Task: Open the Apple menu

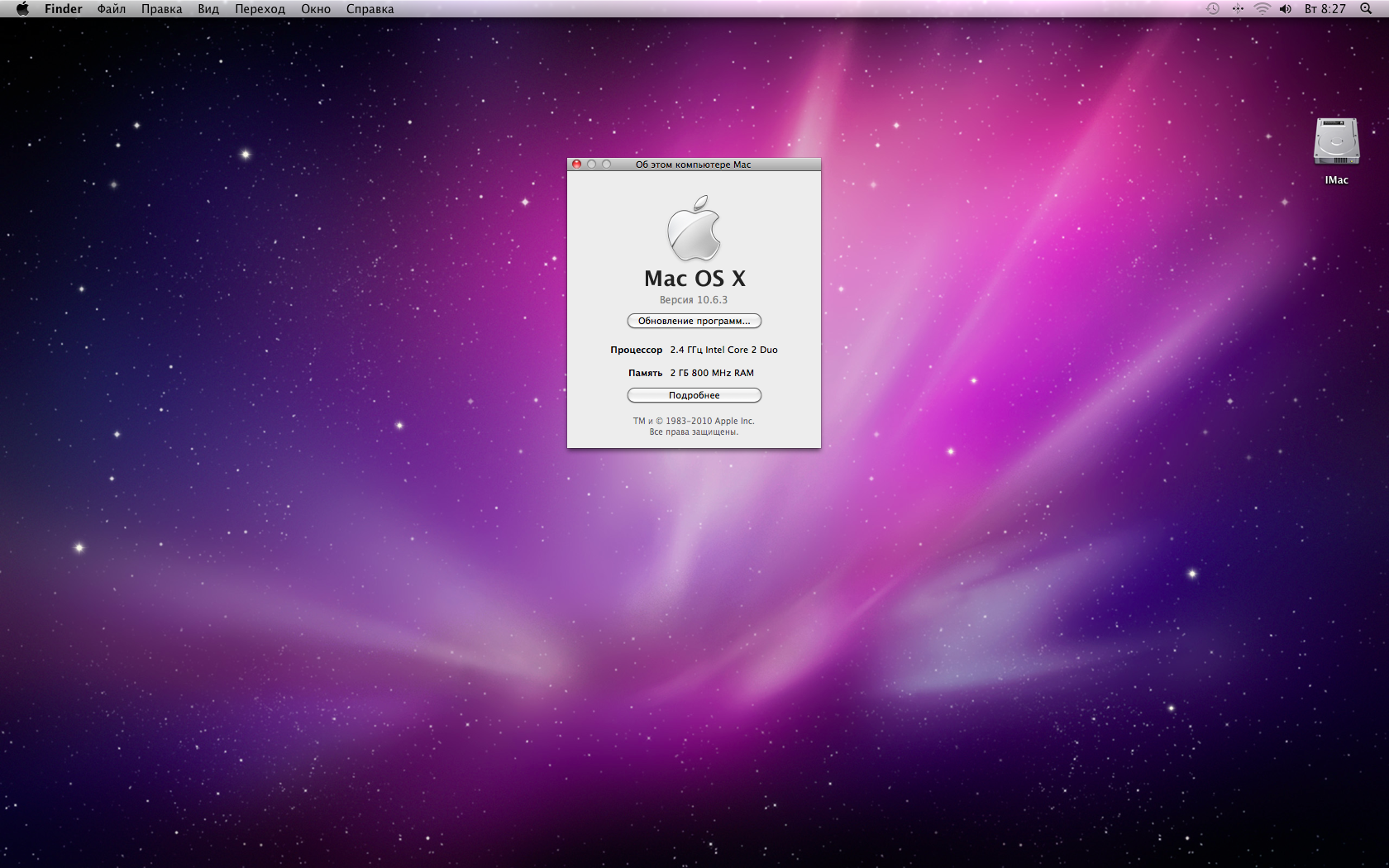Action: coord(22,9)
